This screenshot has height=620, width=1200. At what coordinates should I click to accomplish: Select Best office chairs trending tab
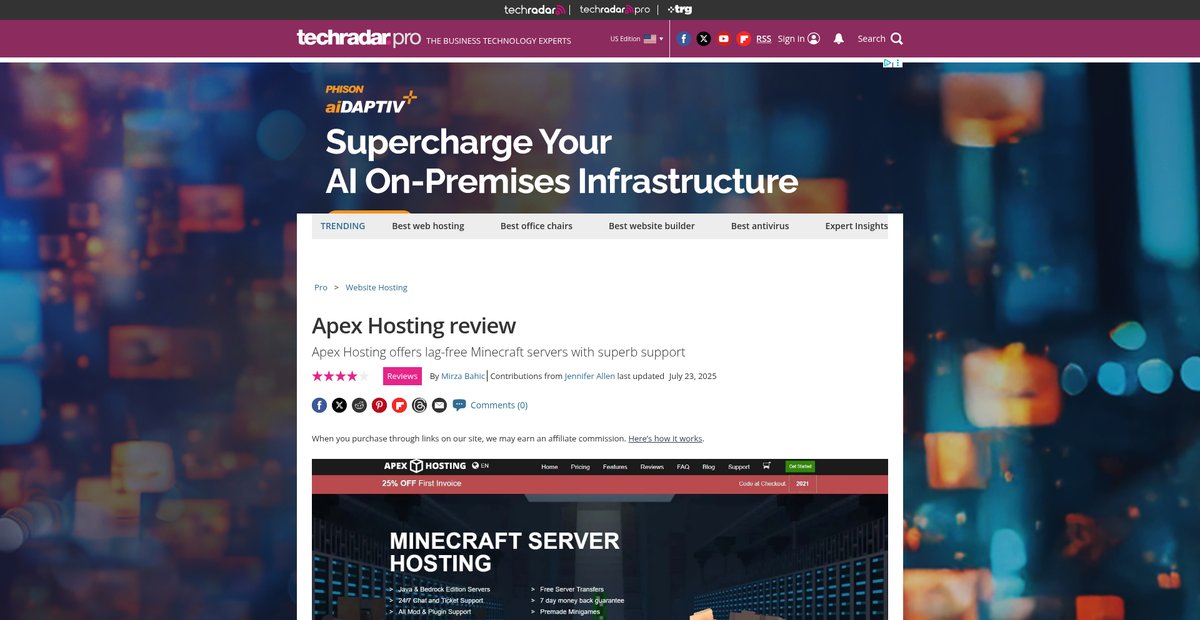537,226
